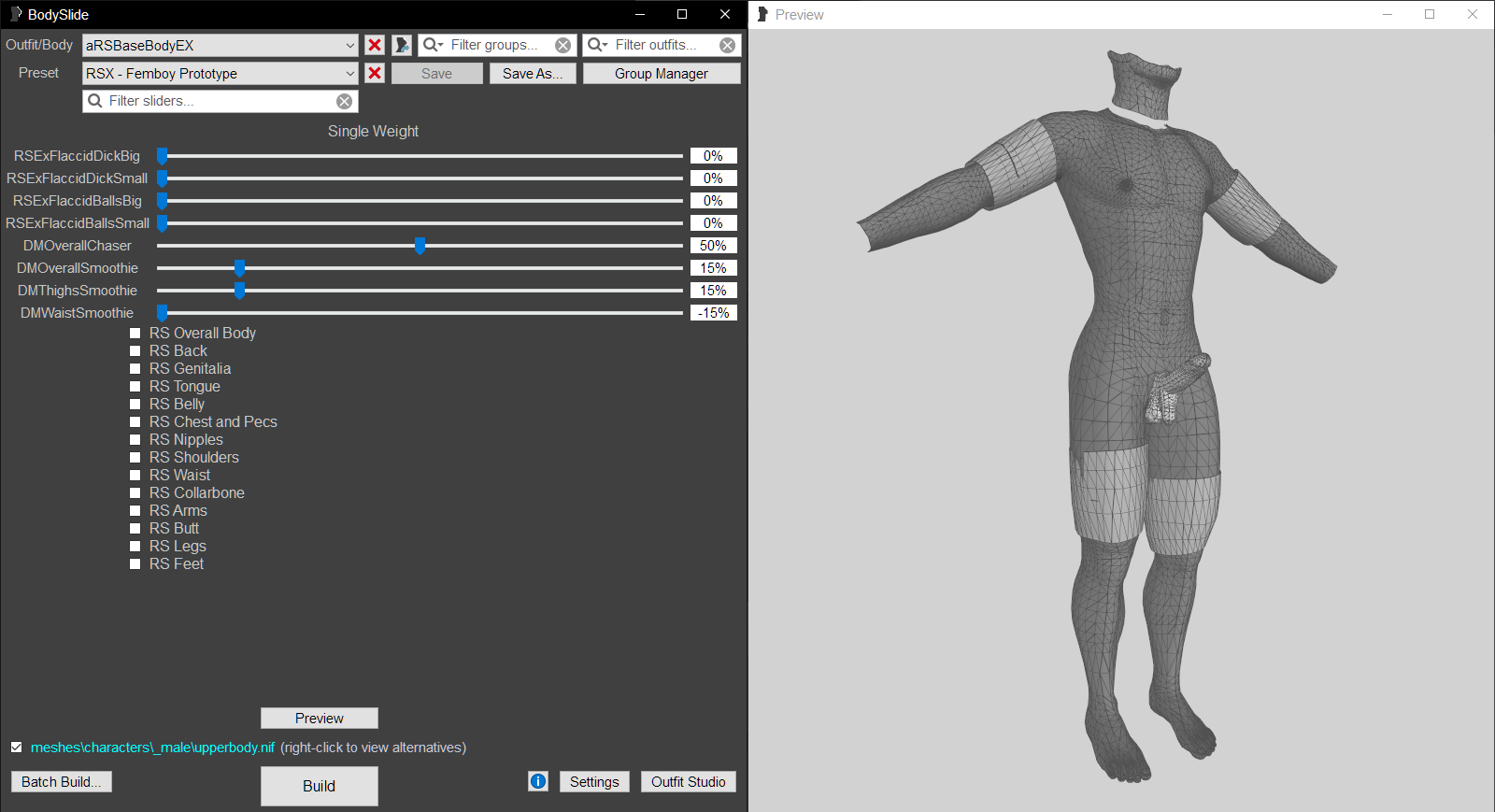
Task: Check the RS Shoulders category
Action: coord(135,458)
